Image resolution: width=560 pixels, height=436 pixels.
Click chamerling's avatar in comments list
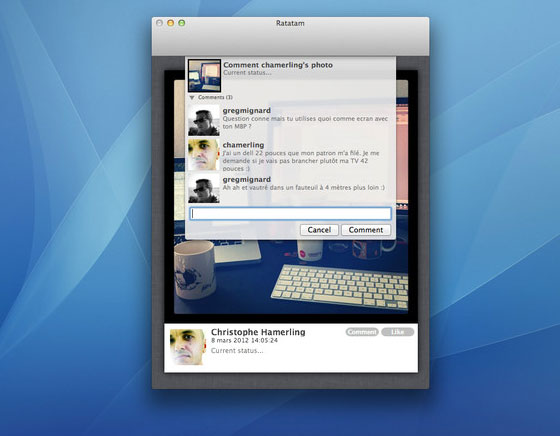[204, 155]
